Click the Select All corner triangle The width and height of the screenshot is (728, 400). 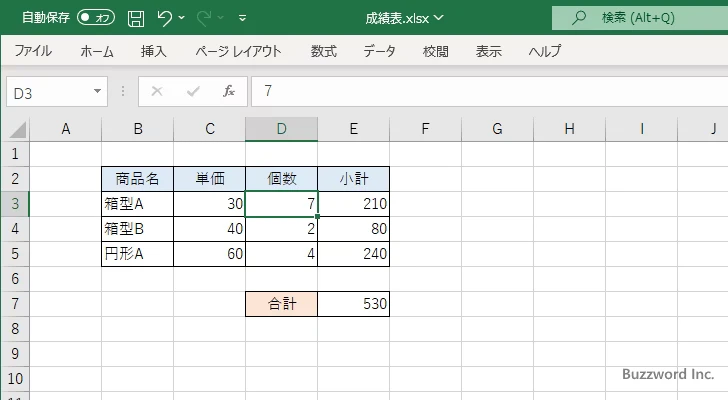click(18, 130)
